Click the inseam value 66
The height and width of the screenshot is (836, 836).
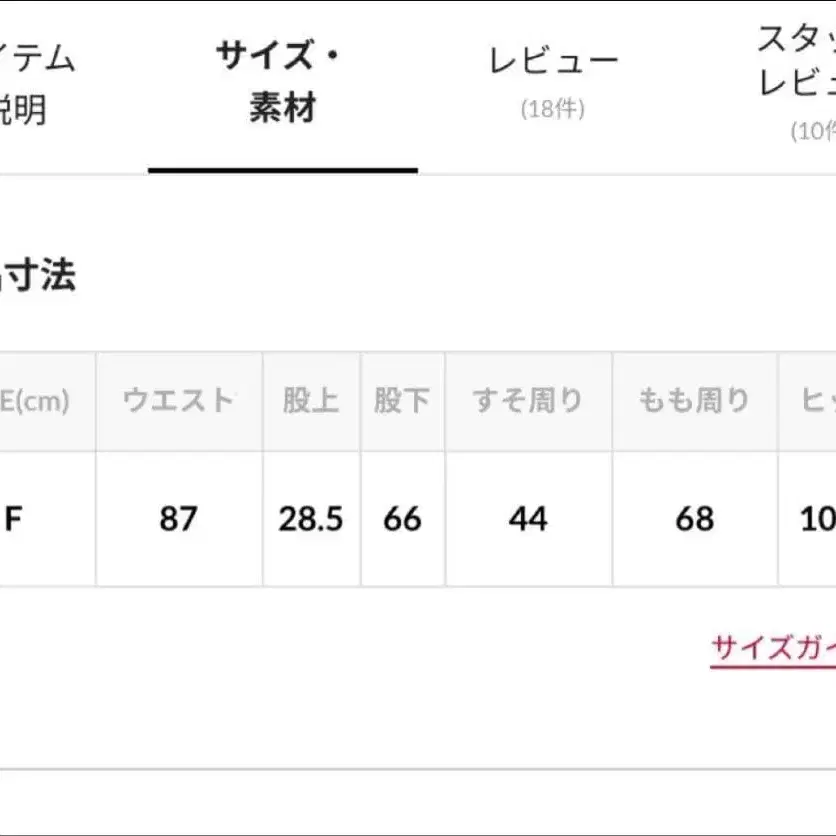click(x=402, y=519)
